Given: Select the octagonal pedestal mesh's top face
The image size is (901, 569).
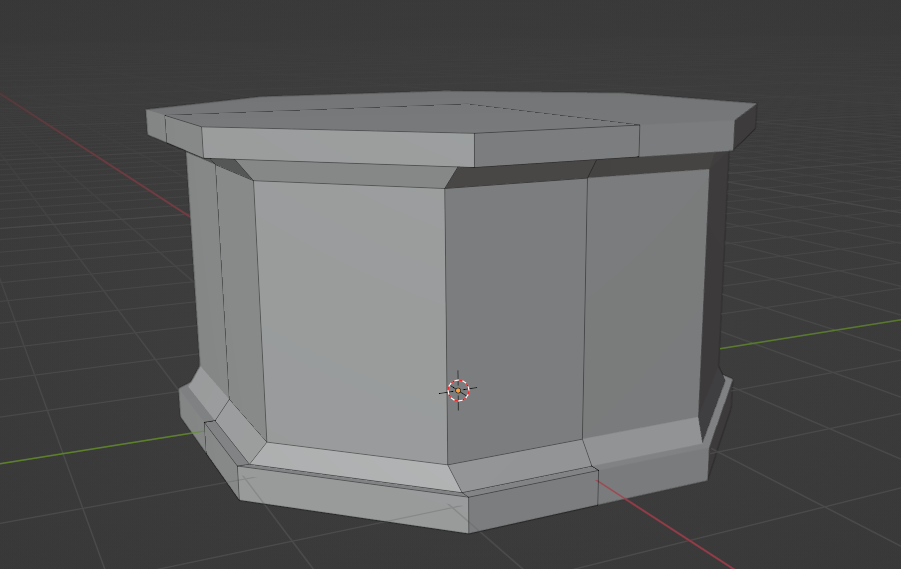Looking at the screenshot, I should pyautogui.click(x=451, y=113).
